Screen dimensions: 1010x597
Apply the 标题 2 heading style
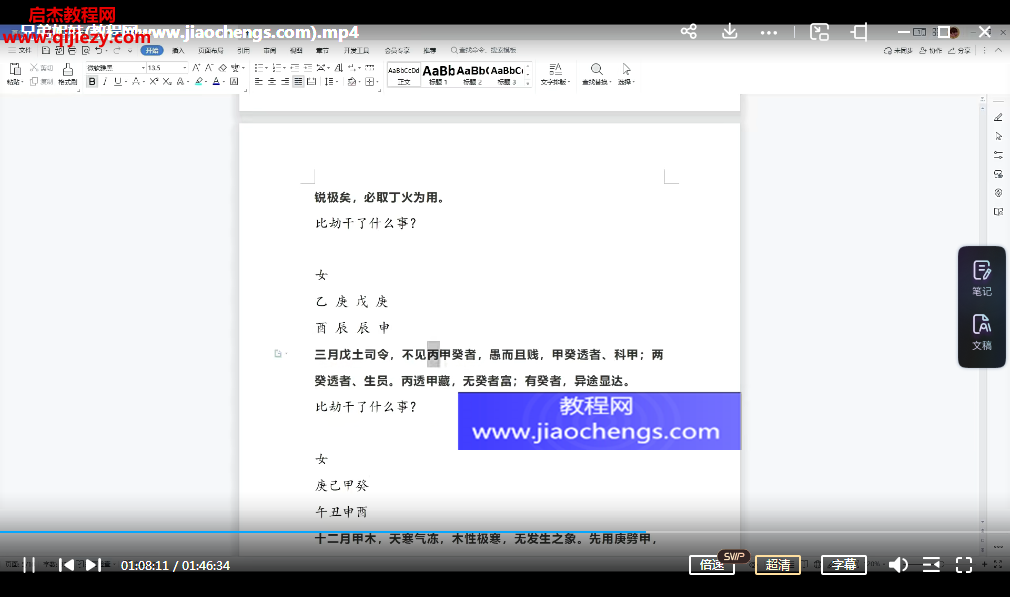(473, 75)
